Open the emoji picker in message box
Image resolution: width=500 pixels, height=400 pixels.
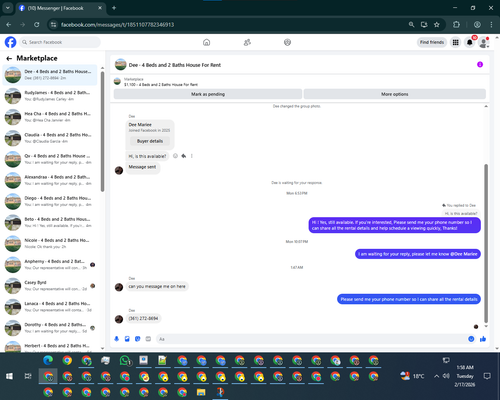[x=471, y=339]
